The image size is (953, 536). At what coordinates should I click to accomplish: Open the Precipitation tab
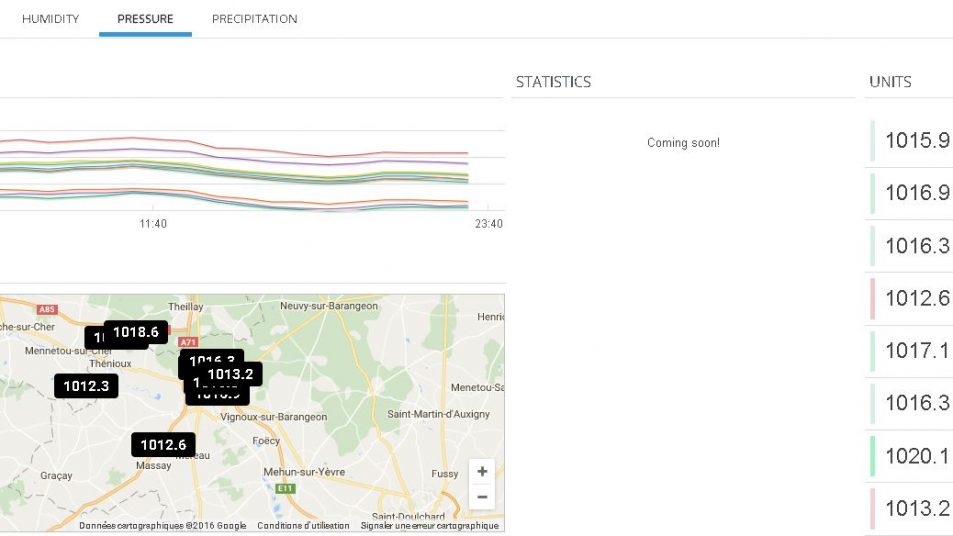[x=254, y=19]
